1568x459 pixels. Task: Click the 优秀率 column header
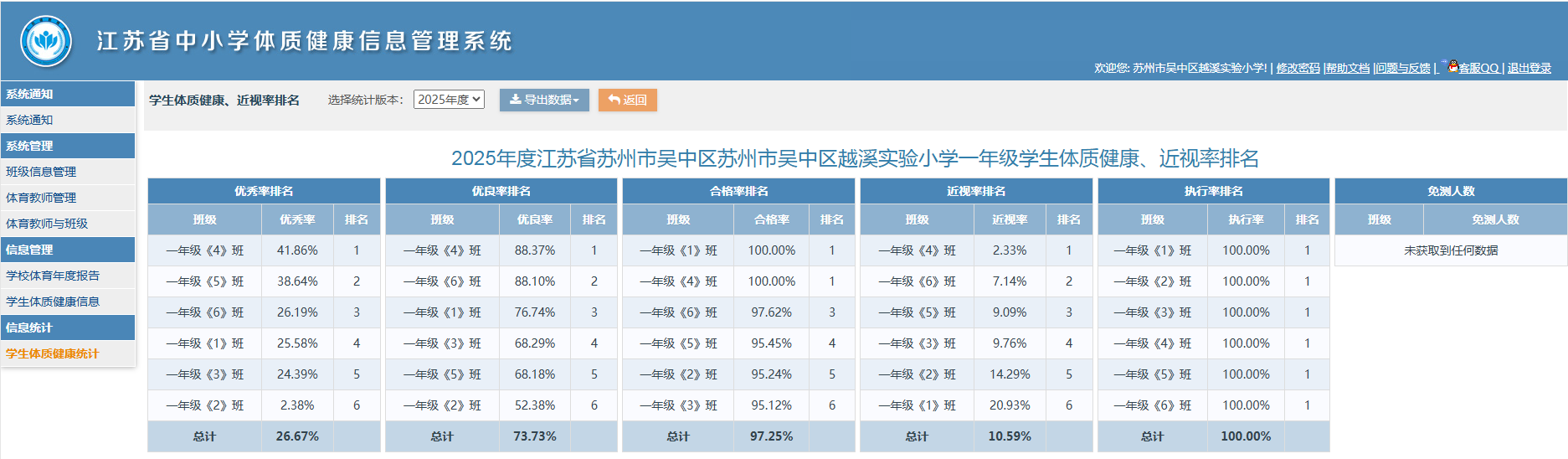click(297, 219)
